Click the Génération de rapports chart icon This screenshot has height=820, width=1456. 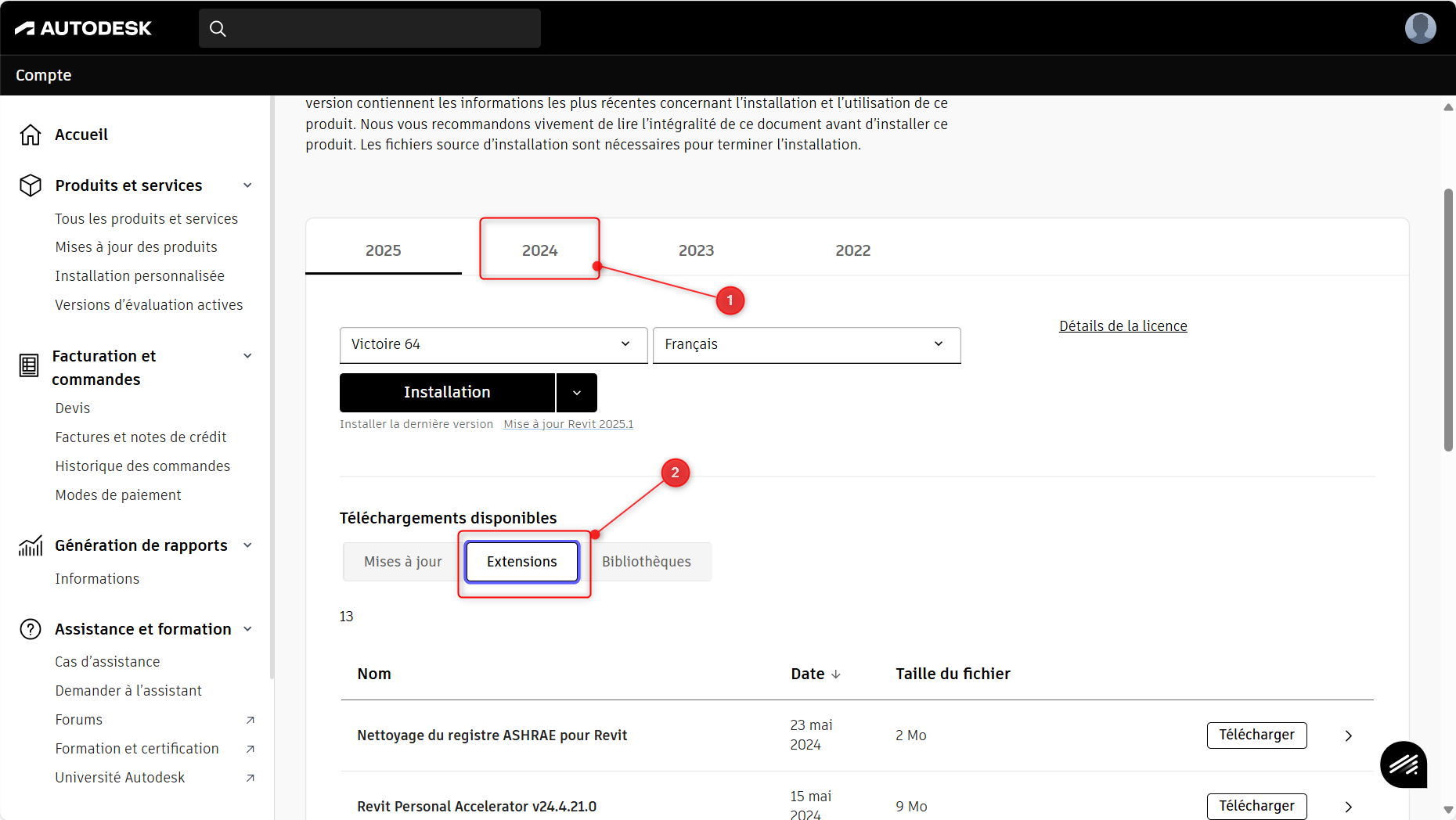pyautogui.click(x=31, y=545)
